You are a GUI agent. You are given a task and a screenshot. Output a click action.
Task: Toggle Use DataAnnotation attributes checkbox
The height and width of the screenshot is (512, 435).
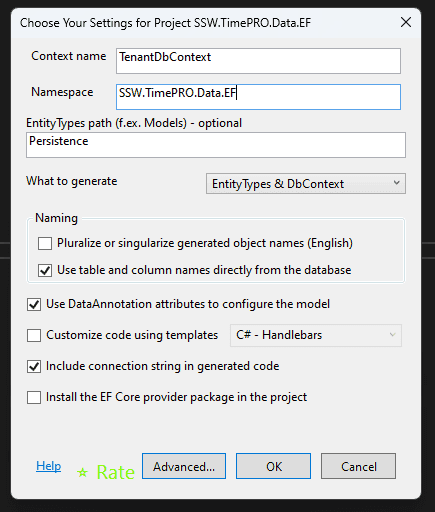pyautogui.click(x=34, y=304)
